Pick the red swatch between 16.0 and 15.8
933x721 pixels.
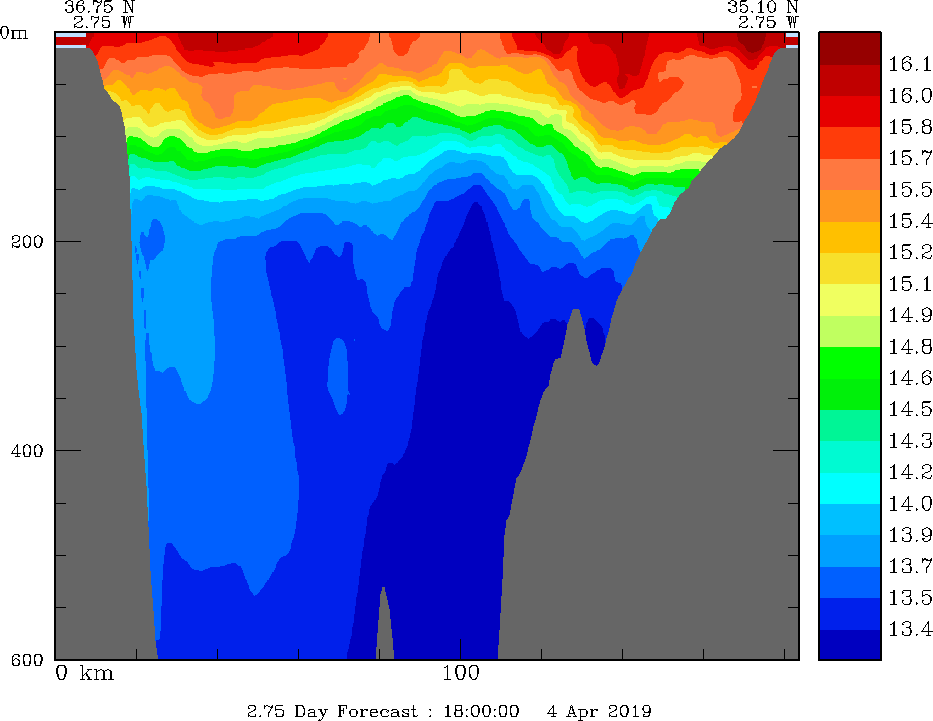point(850,111)
